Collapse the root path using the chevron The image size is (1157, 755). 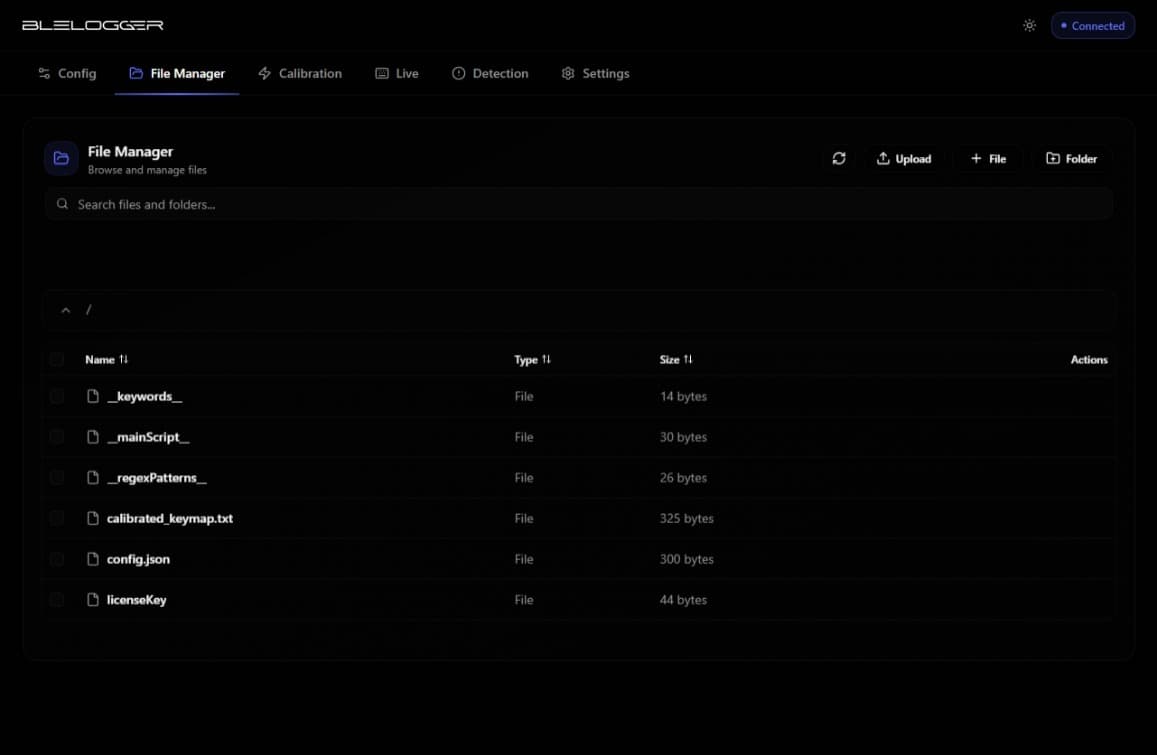point(66,310)
